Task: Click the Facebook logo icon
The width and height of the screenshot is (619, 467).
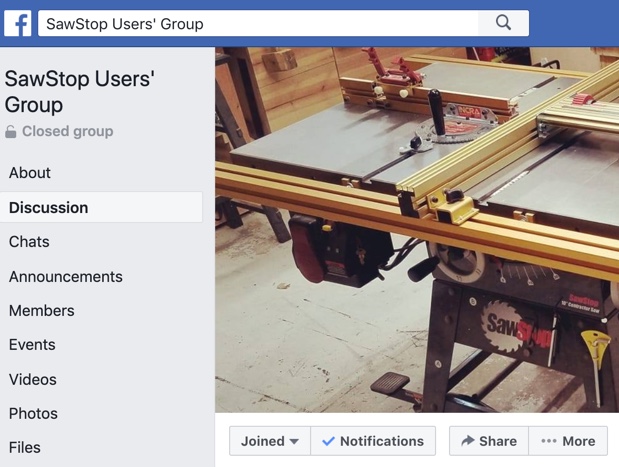Action: [x=18, y=24]
